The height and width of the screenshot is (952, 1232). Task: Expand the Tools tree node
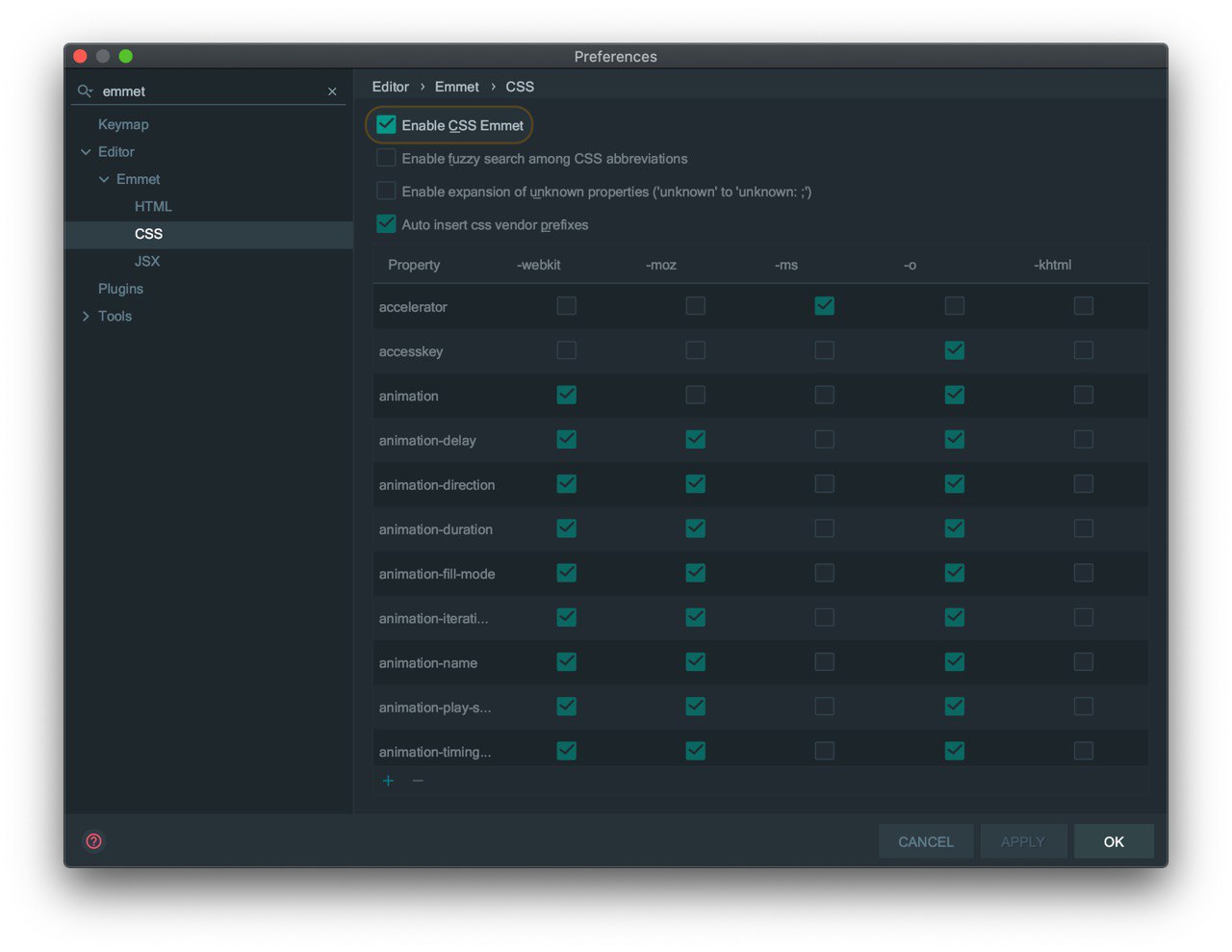coord(86,316)
